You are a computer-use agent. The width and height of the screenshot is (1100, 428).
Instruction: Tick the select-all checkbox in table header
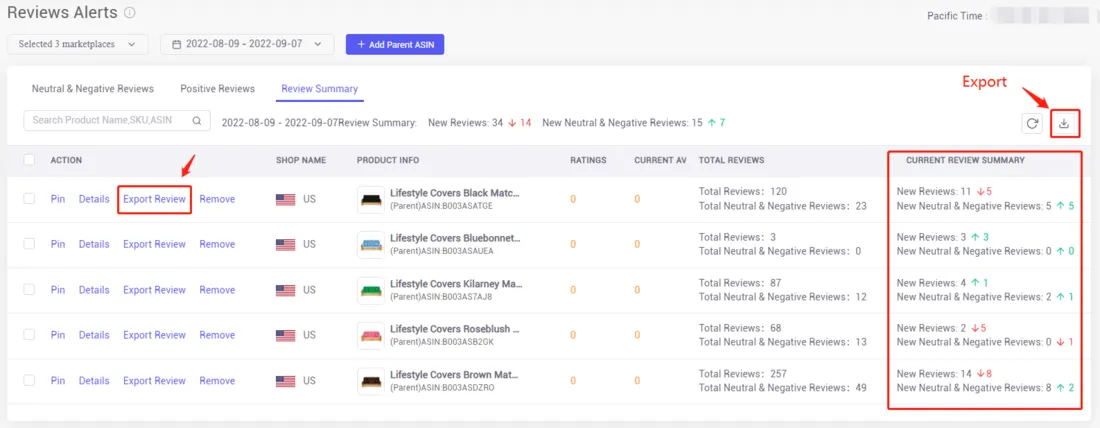coord(29,160)
